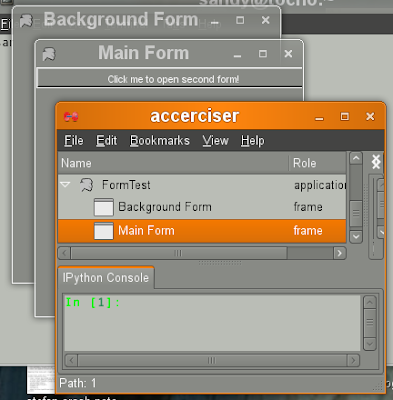Click the tree view scroll up arrow

coord(356,158)
